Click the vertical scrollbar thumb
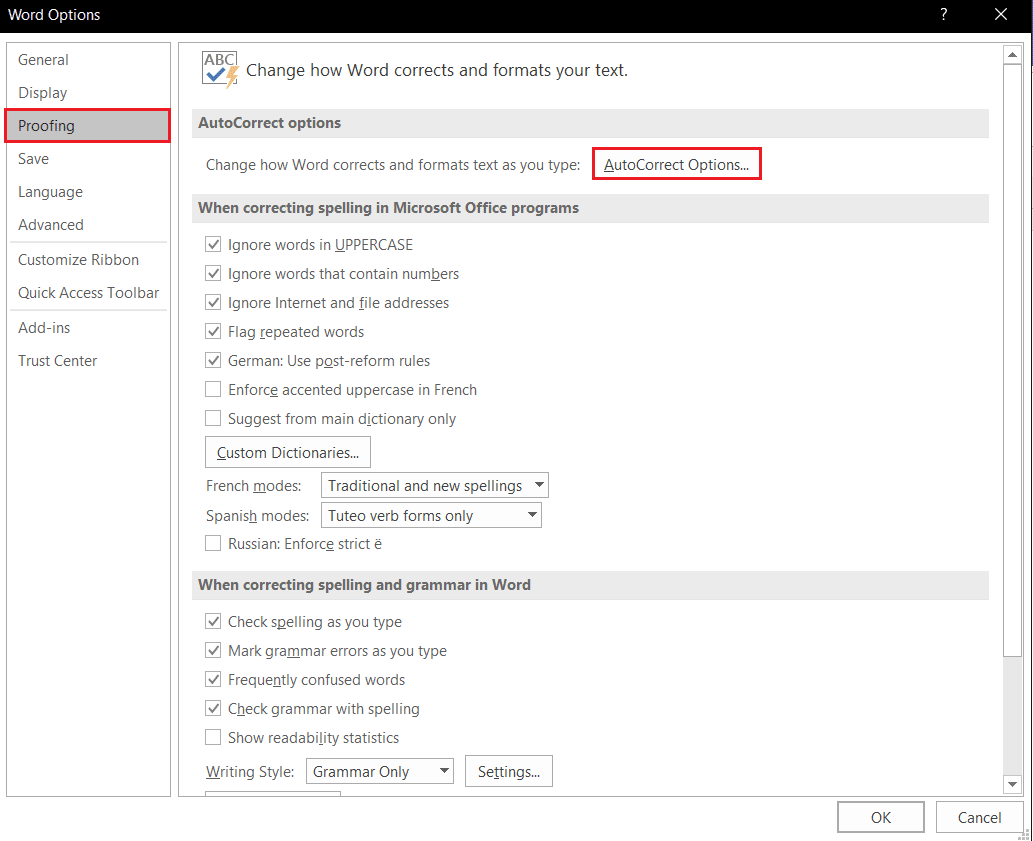Viewport: 1033px width, 841px height. (x=1012, y=360)
